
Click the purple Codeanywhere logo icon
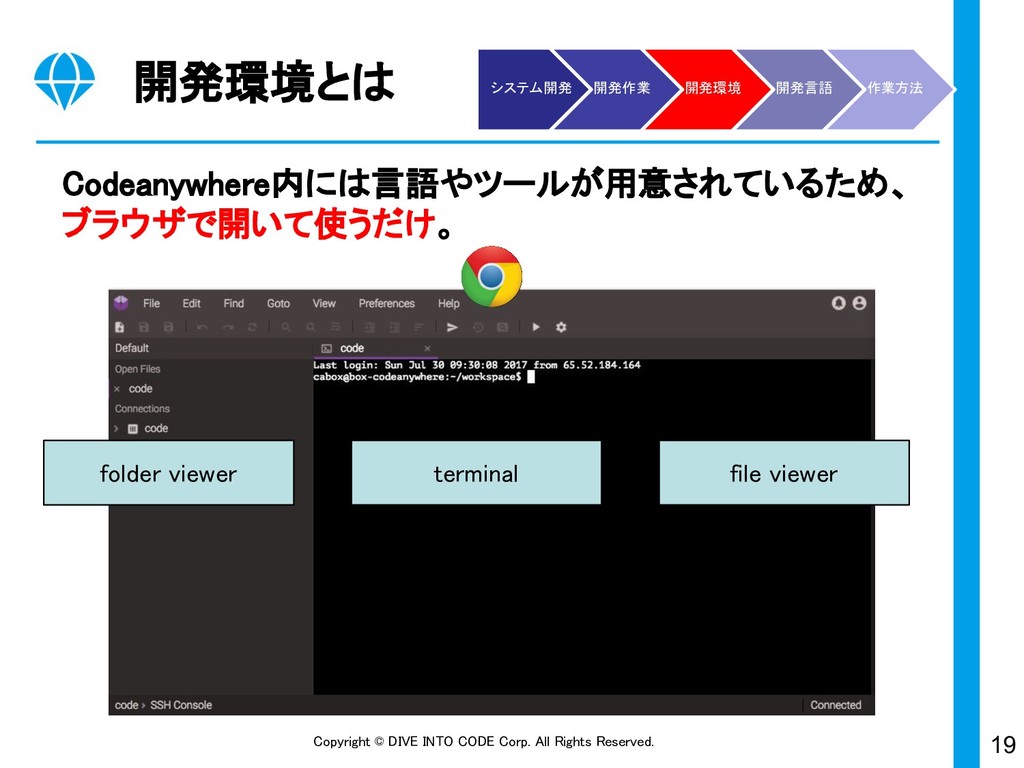(121, 302)
